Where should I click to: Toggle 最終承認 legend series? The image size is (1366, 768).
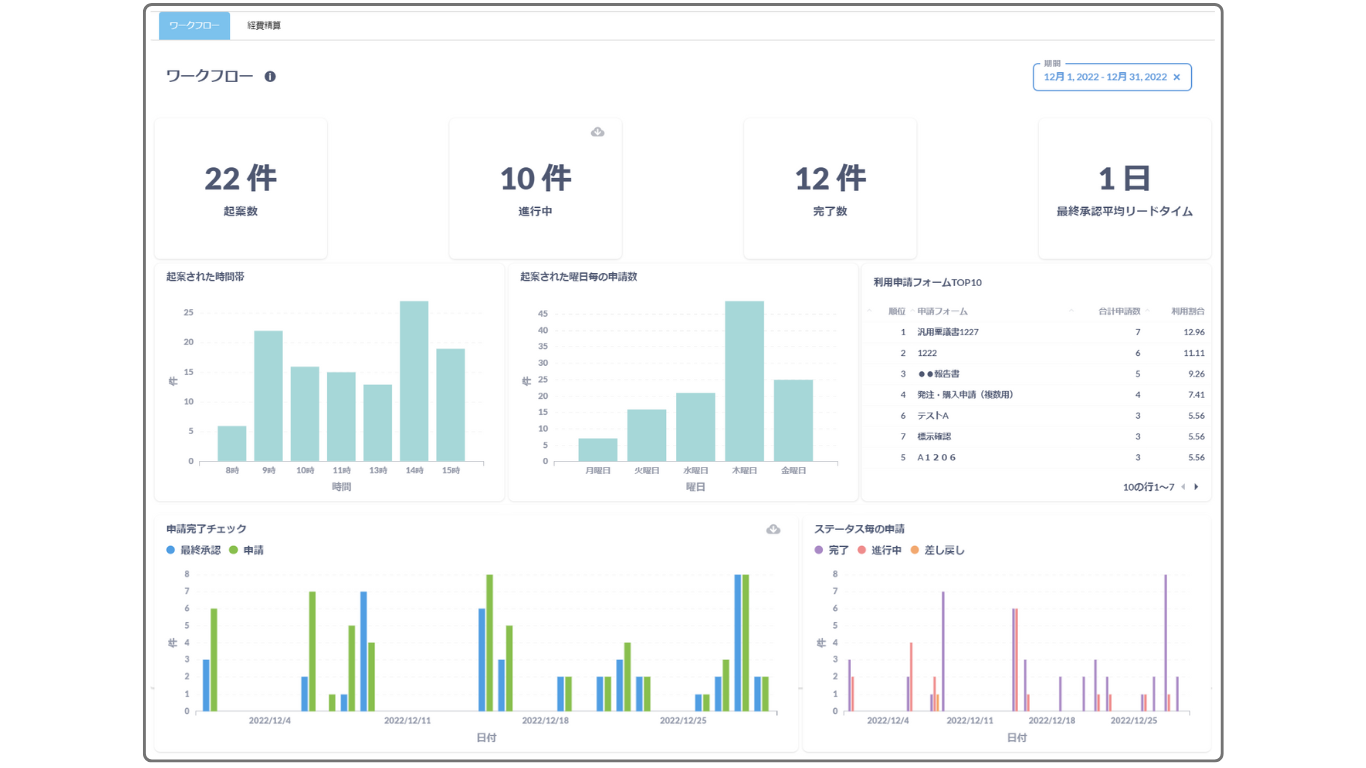[194, 550]
